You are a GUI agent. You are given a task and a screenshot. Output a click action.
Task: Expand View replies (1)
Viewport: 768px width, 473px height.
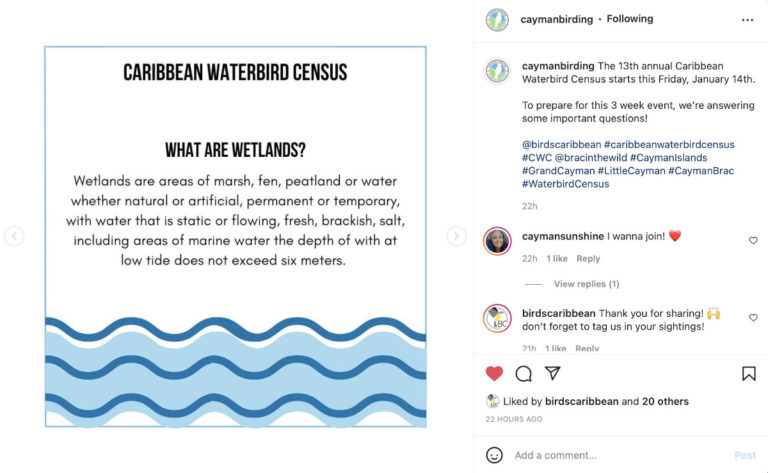pyautogui.click(x=586, y=284)
